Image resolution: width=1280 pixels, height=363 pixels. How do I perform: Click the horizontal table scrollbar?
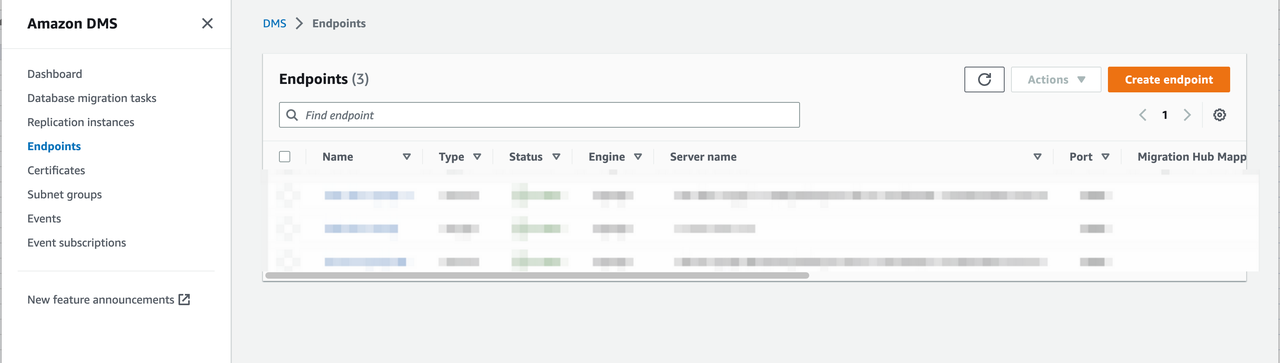coord(537,275)
